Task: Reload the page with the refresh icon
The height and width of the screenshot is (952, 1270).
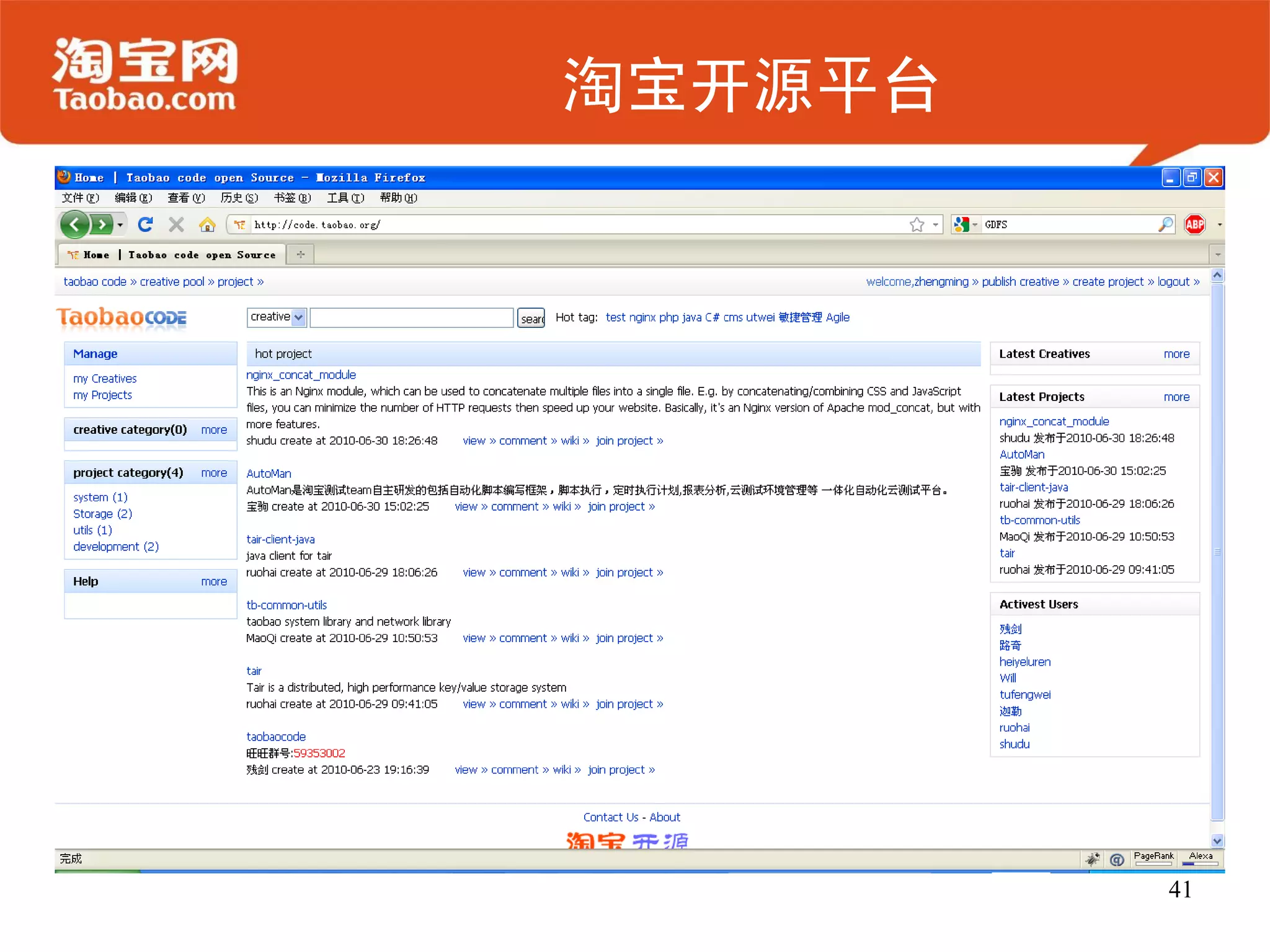Action: (x=145, y=224)
